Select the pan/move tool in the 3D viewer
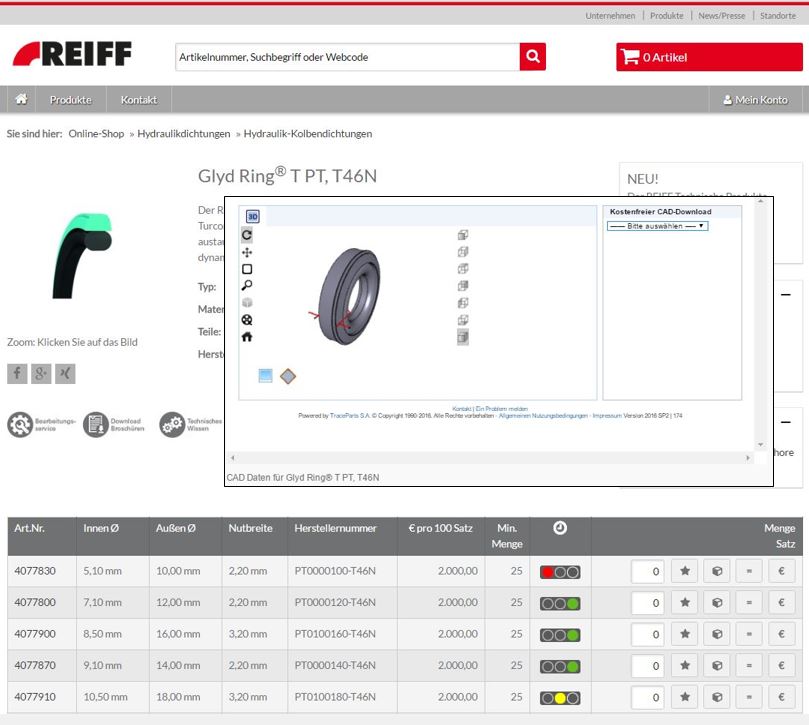The width and height of the screenshot is (809, 725). (247, 252)
